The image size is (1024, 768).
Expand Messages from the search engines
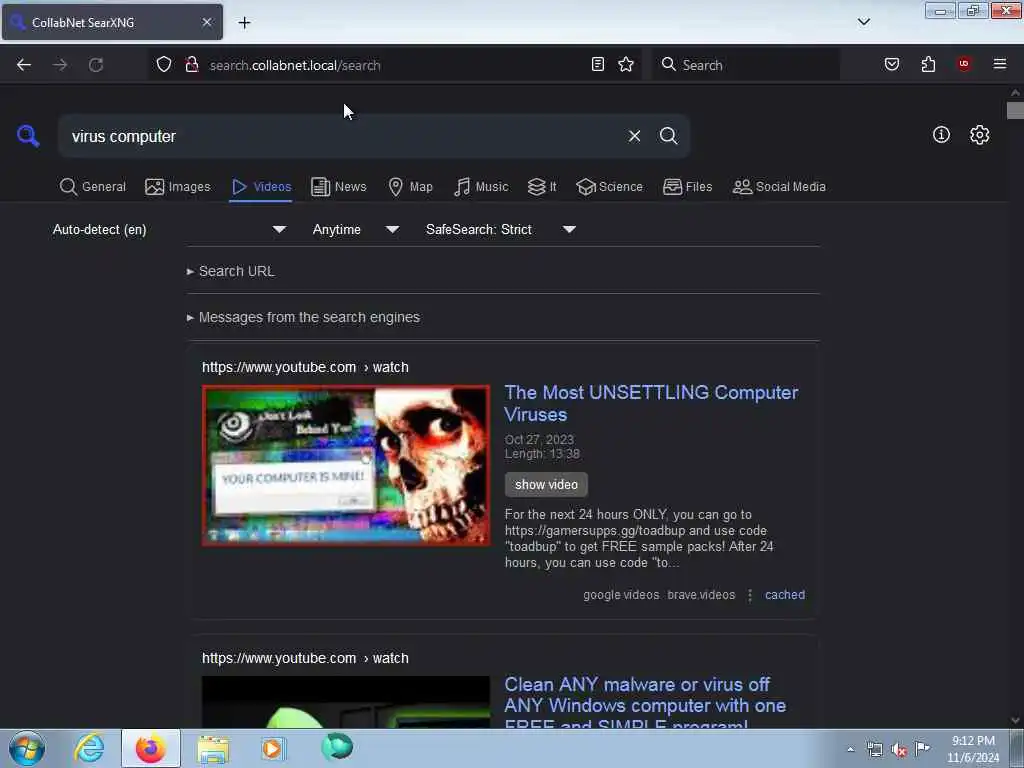[x=304, y=317]
